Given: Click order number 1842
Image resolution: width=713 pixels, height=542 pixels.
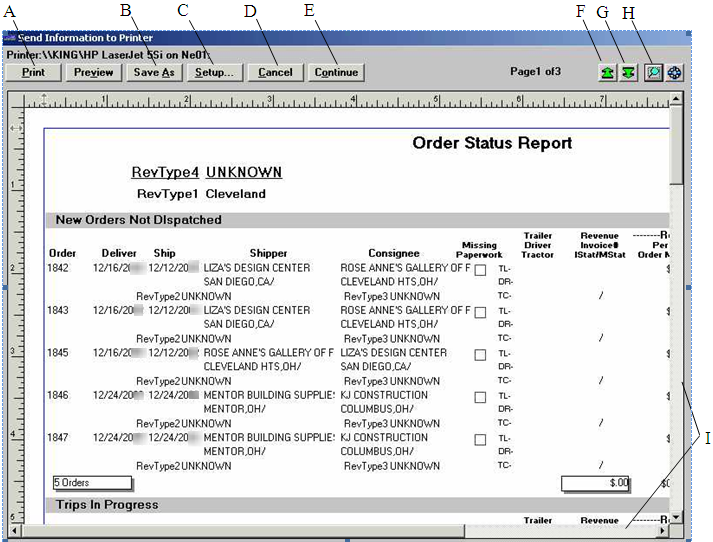Looking at the screenshot, I should 58,268.
